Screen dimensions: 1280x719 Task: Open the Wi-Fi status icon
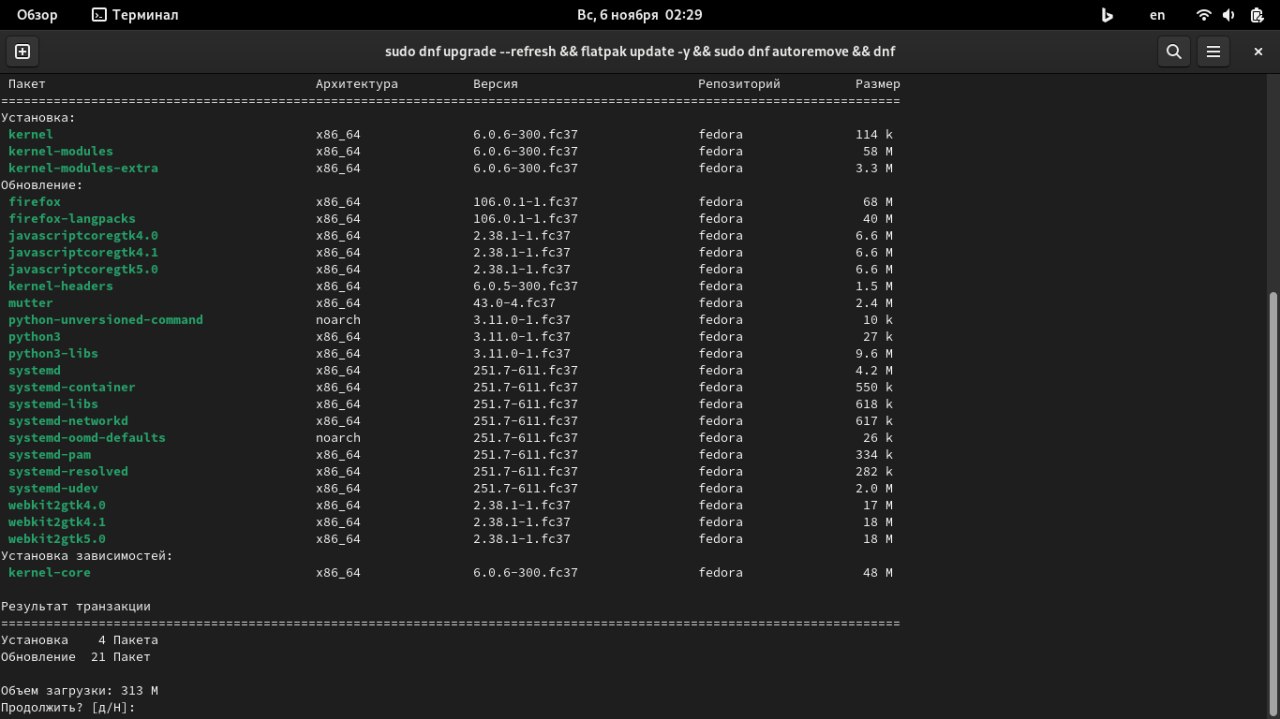1204,15
